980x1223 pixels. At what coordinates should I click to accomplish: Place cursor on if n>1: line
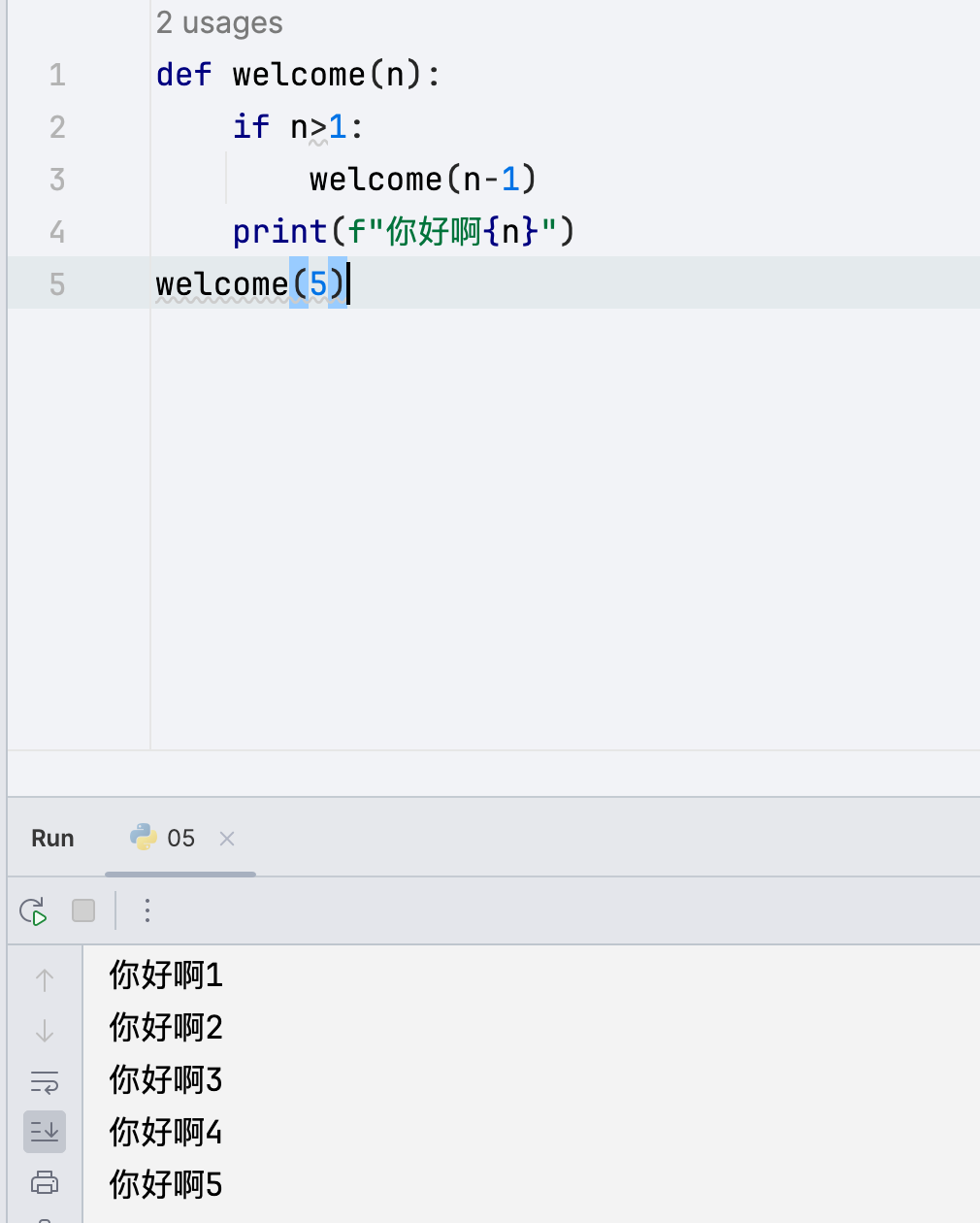point(299,127)
